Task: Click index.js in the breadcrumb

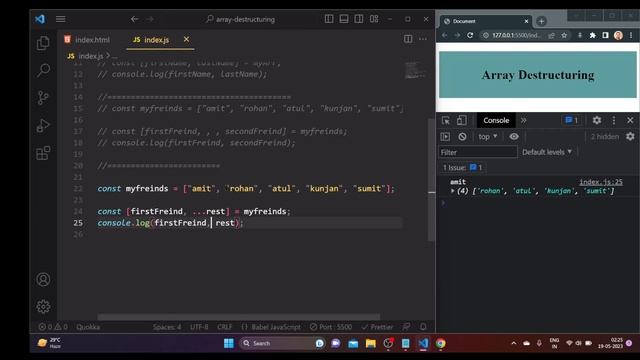Action: pos(90,56)
